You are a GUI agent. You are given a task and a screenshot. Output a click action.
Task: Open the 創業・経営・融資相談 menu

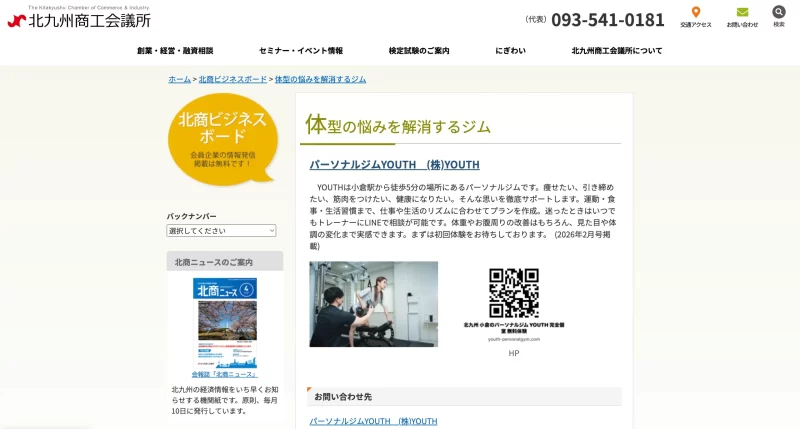[175, 51]
